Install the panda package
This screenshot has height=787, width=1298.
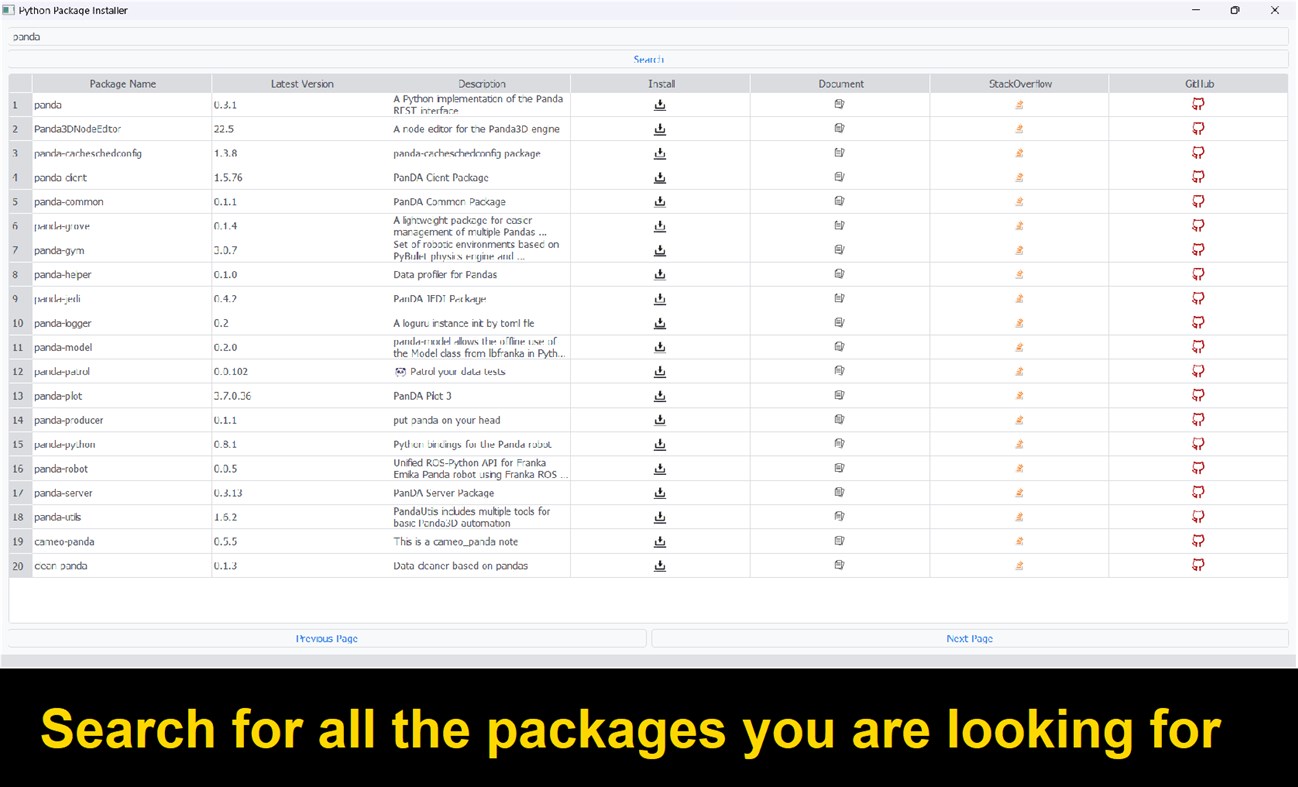click(x=660, y=104)
